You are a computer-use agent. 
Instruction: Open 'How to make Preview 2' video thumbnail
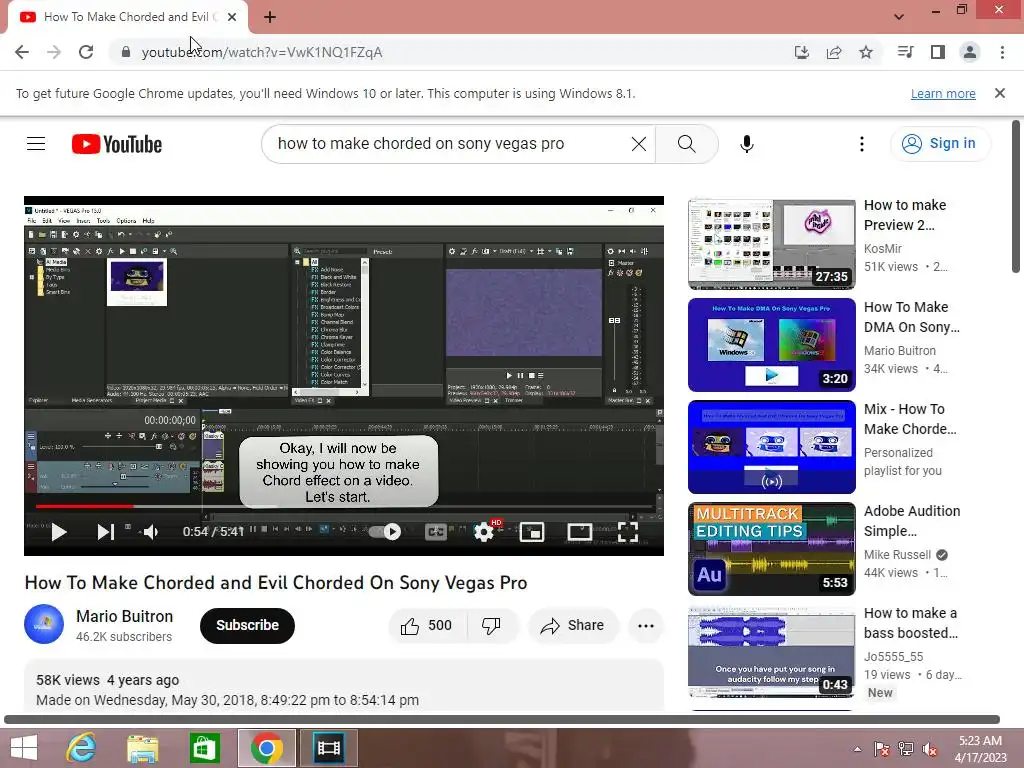tap(771, 244)
